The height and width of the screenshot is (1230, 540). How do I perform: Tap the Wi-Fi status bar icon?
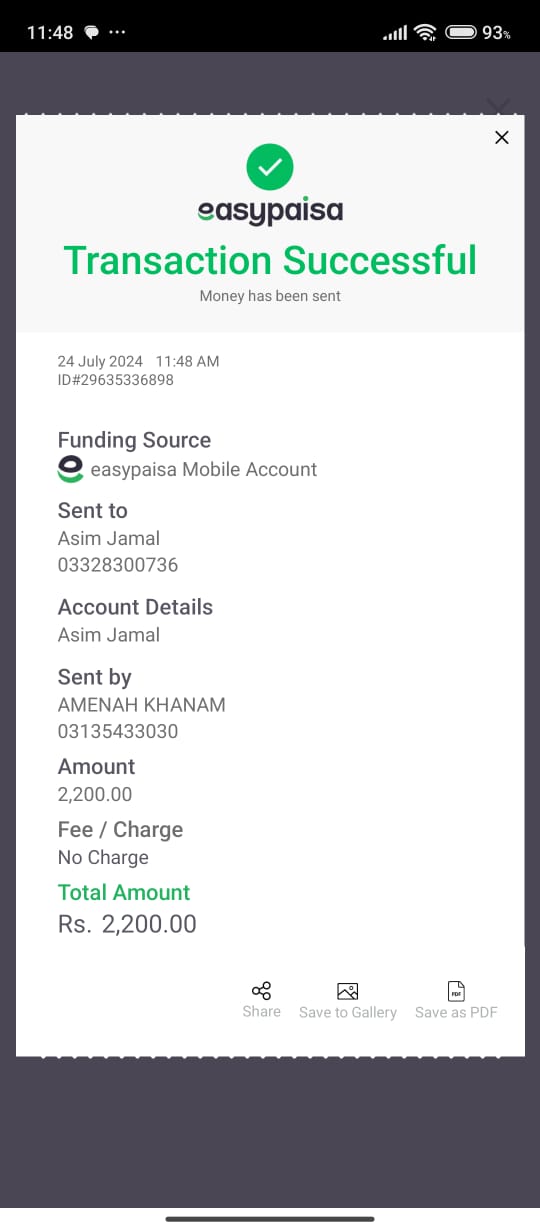tap(426, 32)
